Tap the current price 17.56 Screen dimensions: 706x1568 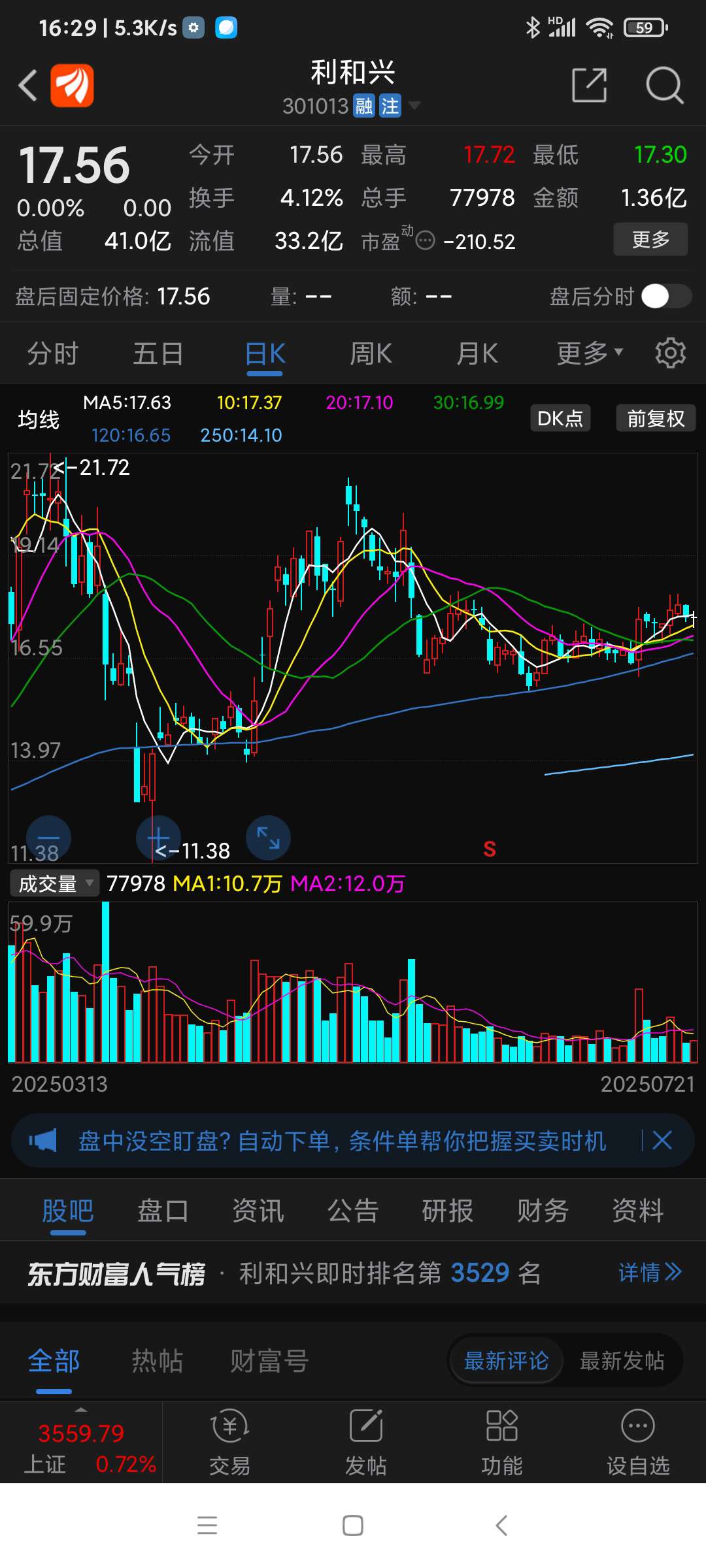pos(75,165)
